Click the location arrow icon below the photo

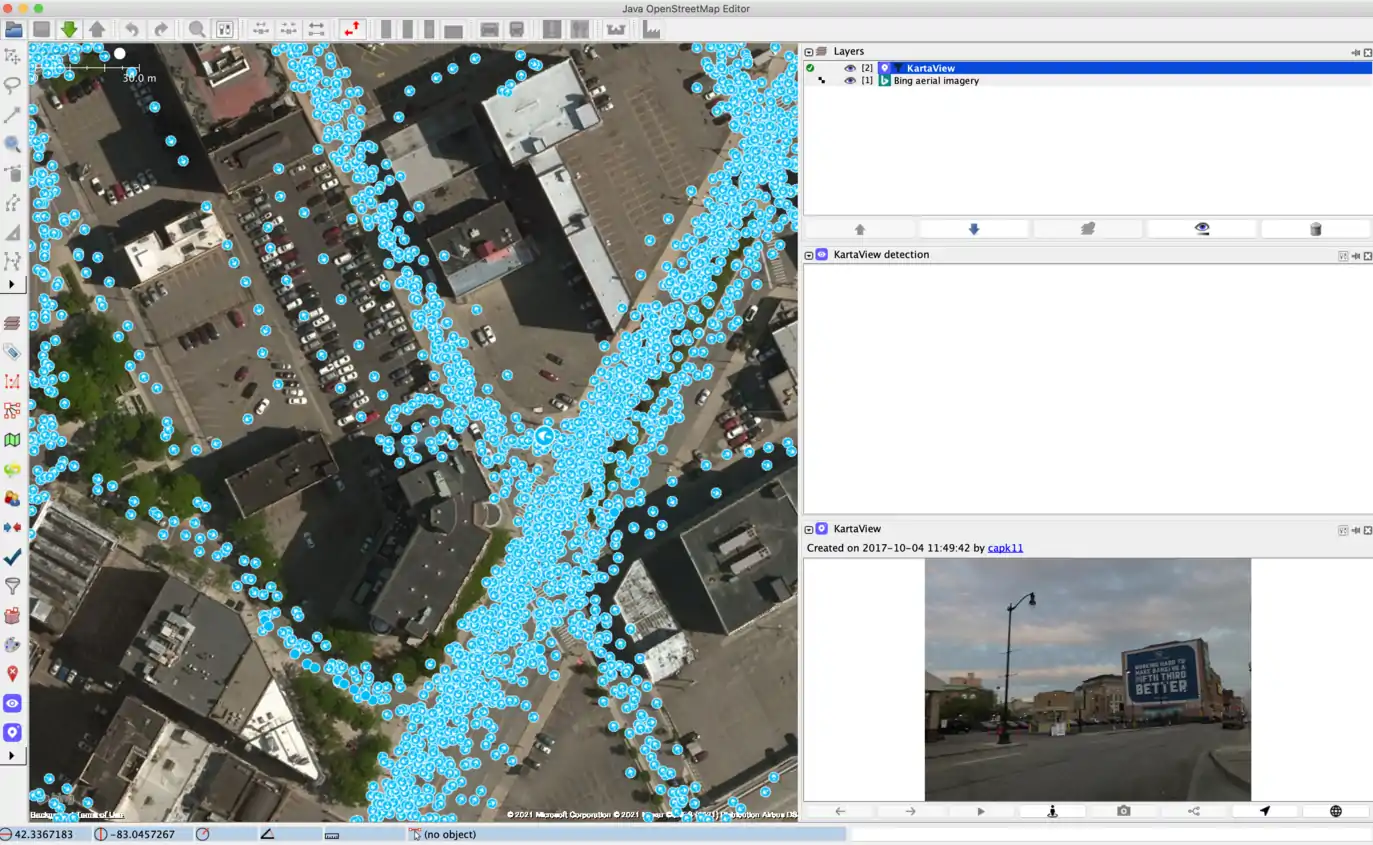pos(1264,811)
